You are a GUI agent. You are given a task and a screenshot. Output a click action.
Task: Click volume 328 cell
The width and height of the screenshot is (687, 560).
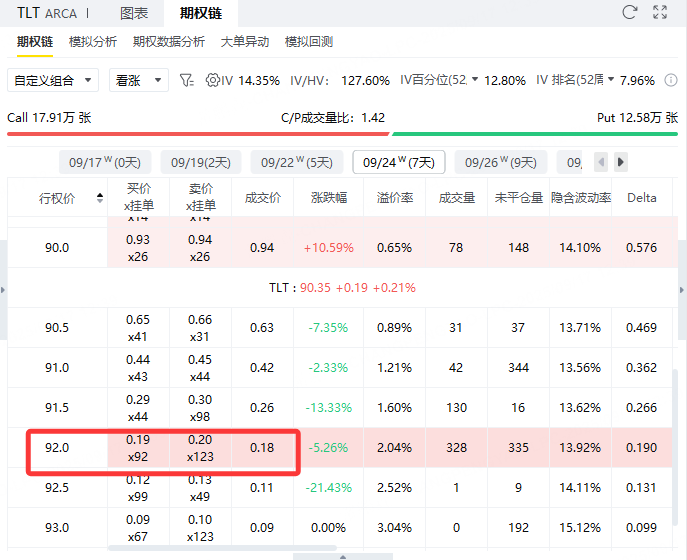tap(457, 448)
